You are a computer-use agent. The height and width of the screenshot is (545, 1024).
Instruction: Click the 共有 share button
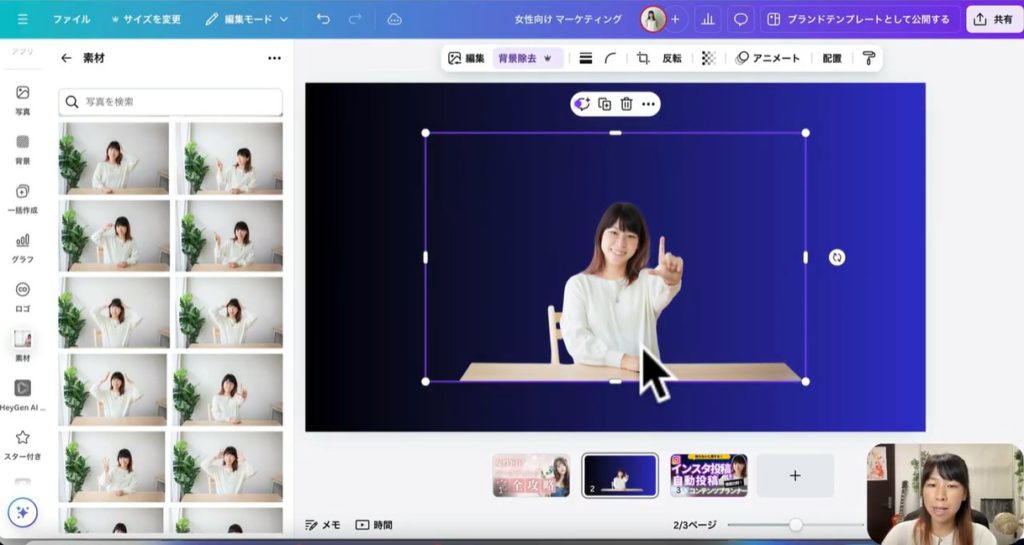click(x=993, y=19)
